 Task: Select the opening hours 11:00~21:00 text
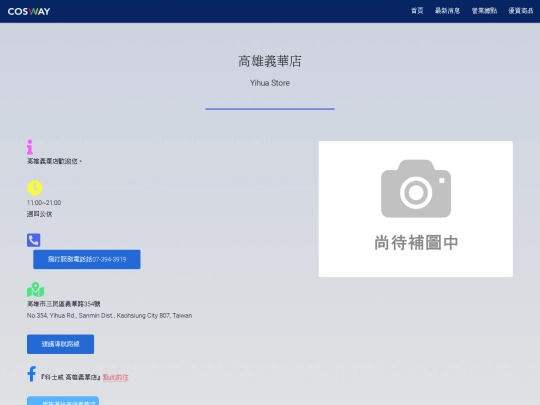tap(44, 202)
